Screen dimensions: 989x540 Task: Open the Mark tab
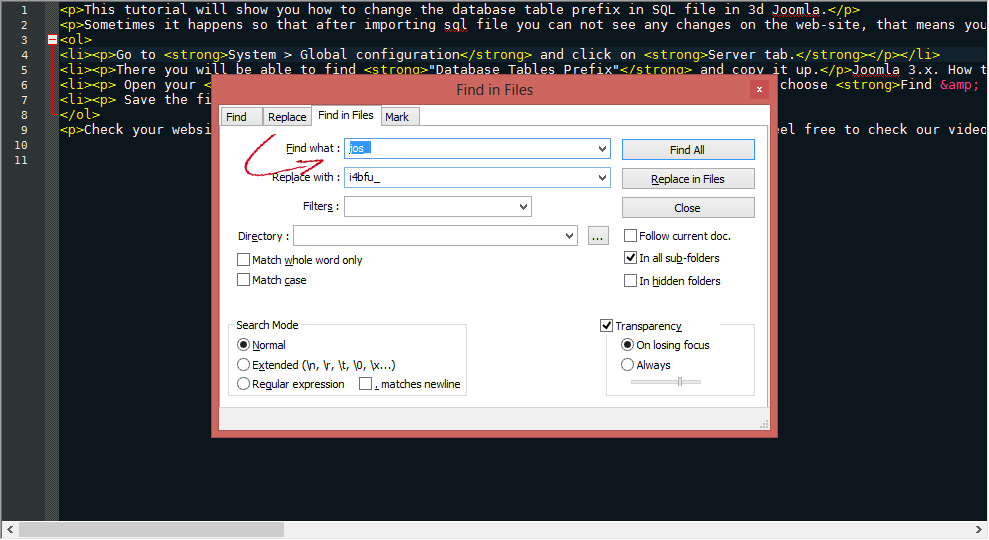[x=397, y=117]
